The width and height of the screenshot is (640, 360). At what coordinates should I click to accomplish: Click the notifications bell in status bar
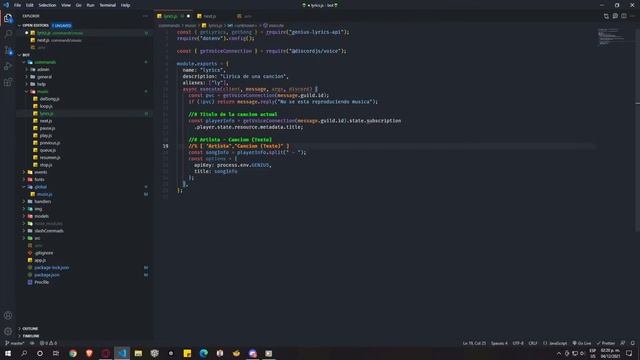633,343
